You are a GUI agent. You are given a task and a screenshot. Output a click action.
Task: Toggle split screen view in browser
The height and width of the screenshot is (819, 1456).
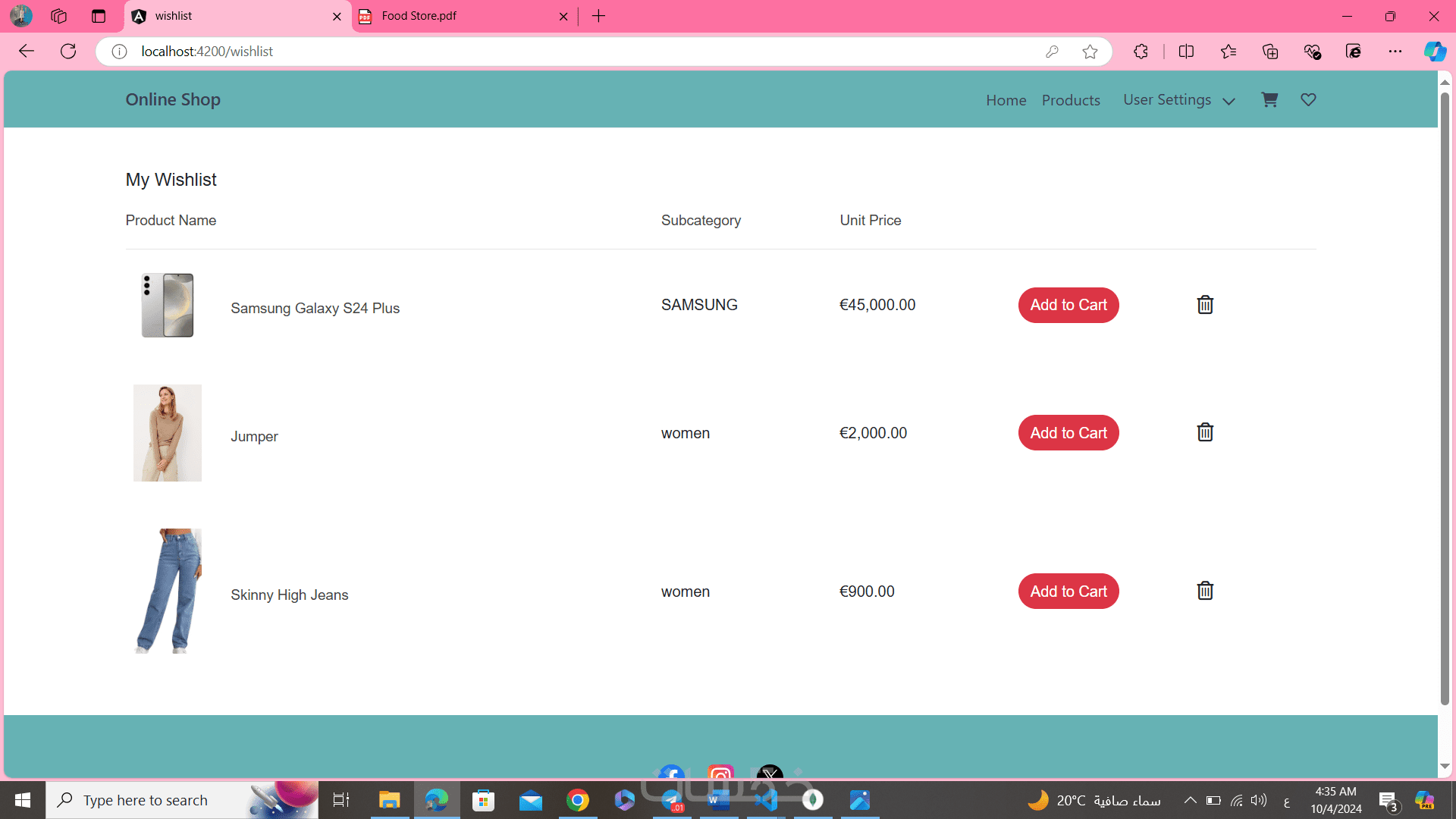[x=1186, y=52]
